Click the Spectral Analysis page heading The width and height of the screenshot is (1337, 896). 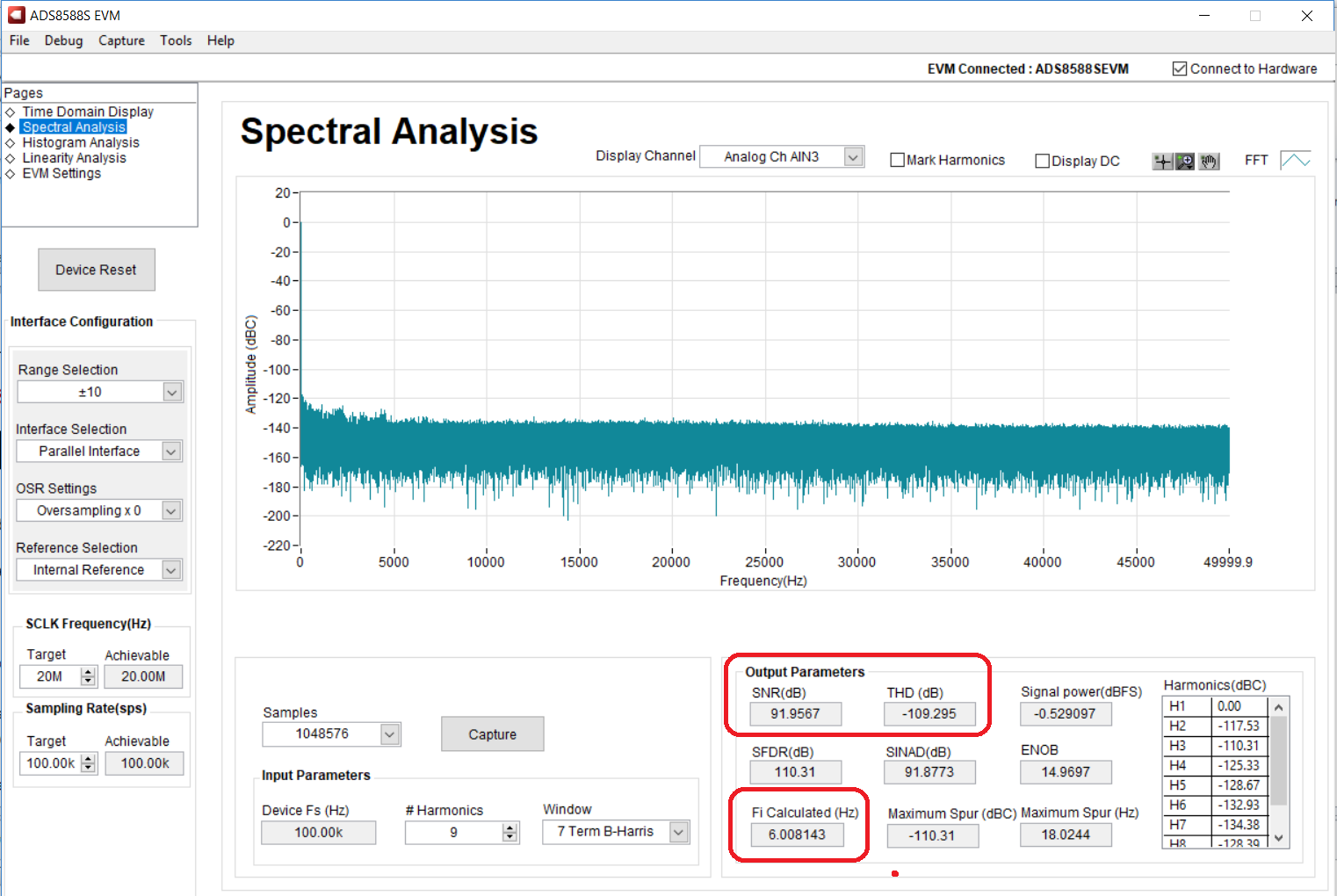pos(389,132)
